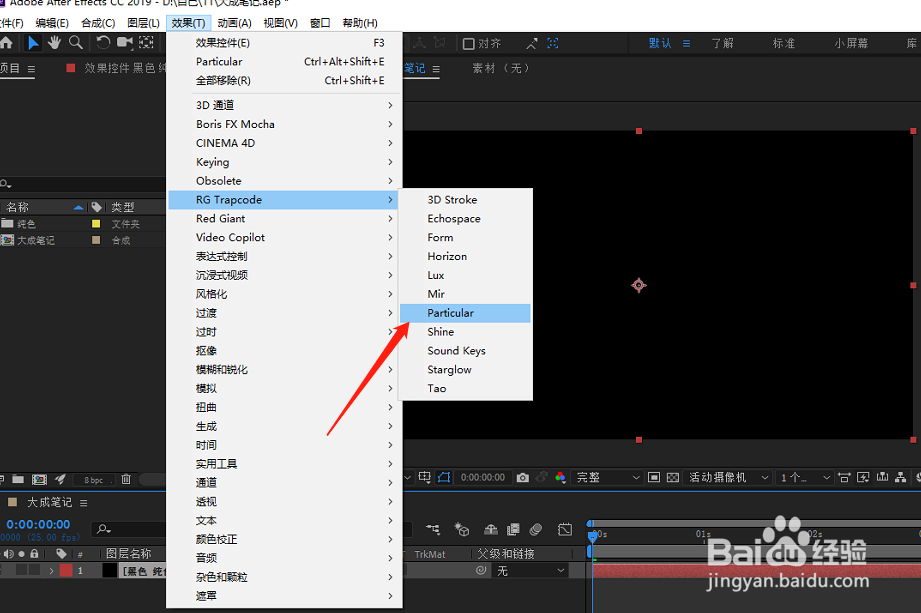This screenshot has height=613, width=921.
Task: Click the preview time 0:00:00:00 under viewer
Action: click(x=483, y=477)
